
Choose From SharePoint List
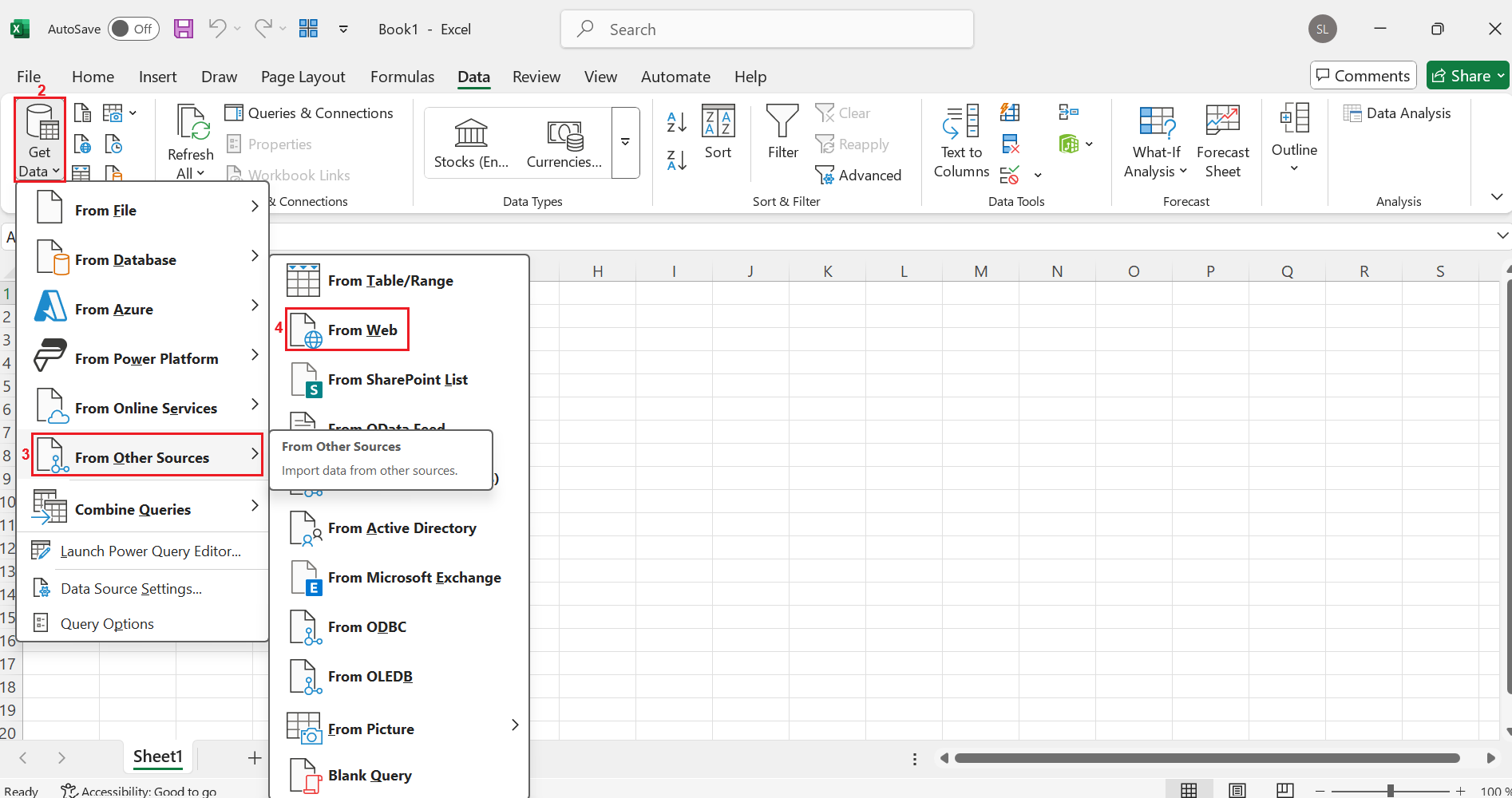(x=399, y=379)
